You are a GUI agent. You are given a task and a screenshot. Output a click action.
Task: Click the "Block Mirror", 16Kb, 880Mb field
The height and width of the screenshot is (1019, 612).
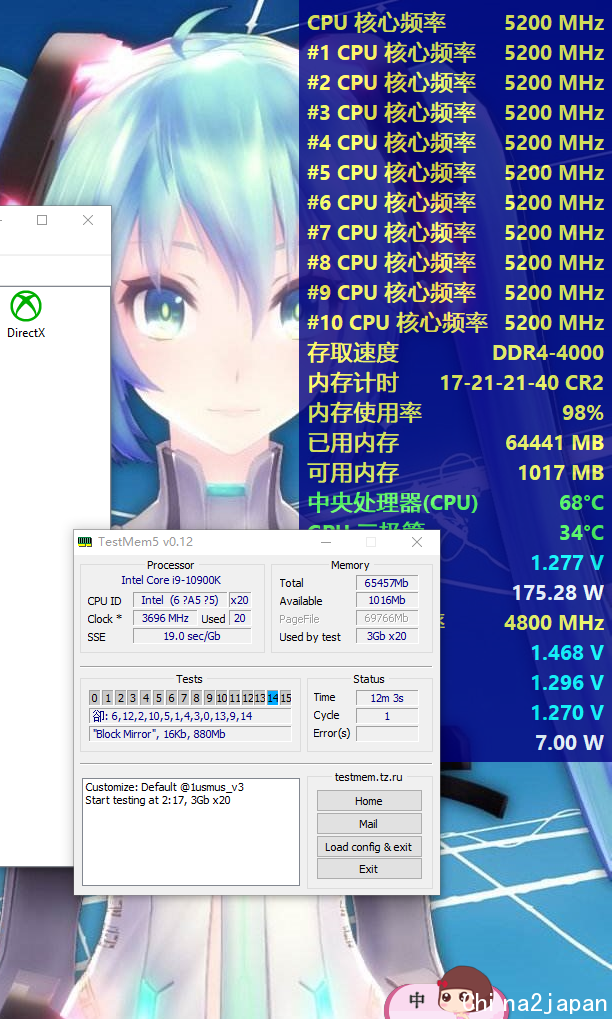190,734
